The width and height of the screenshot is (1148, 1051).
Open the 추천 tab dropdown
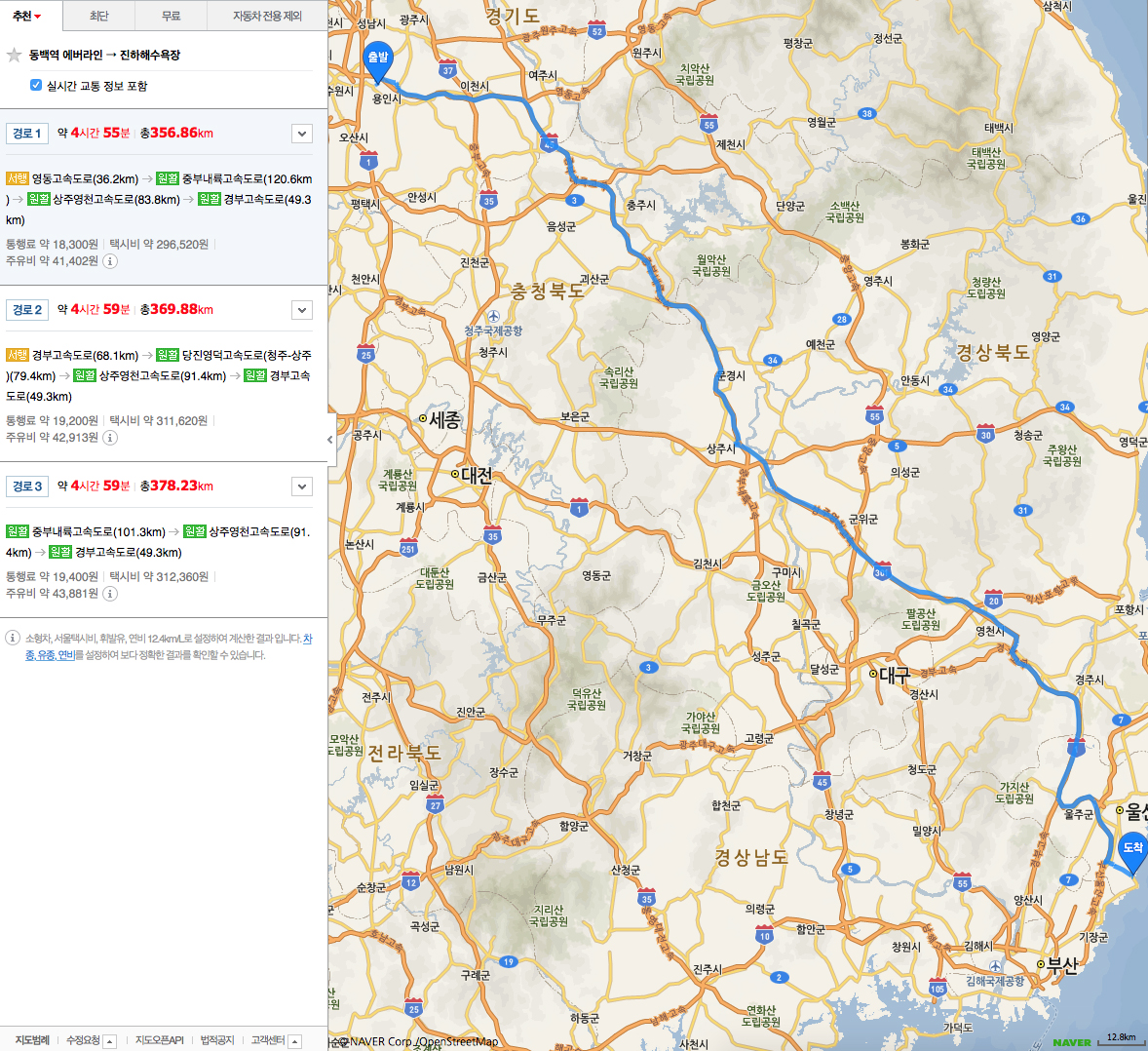[27, 17]
